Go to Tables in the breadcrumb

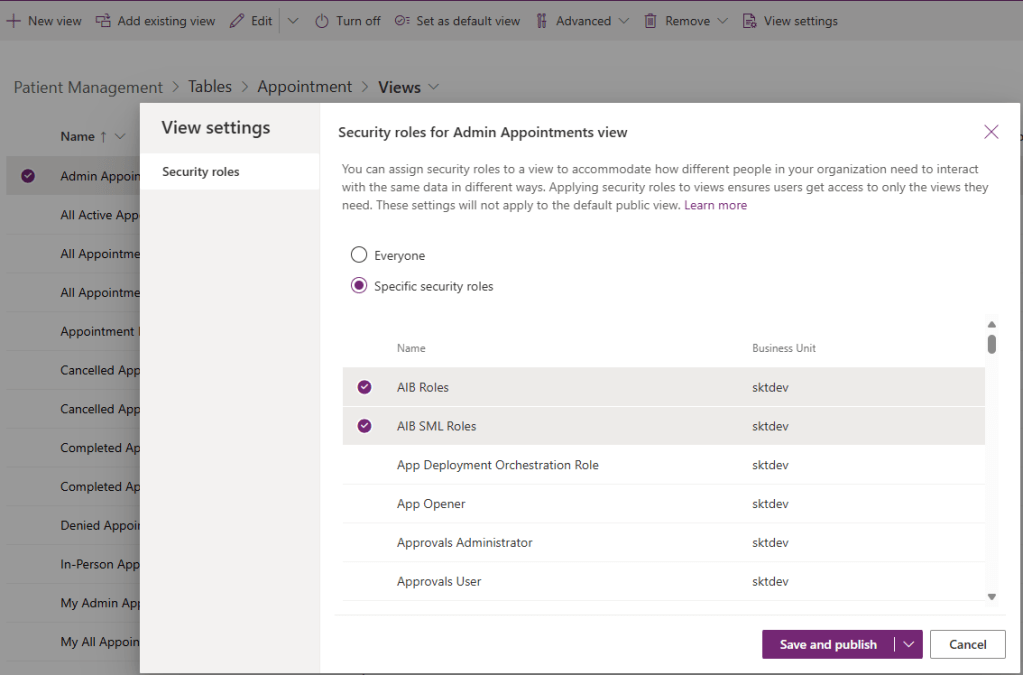click(210, 87)
